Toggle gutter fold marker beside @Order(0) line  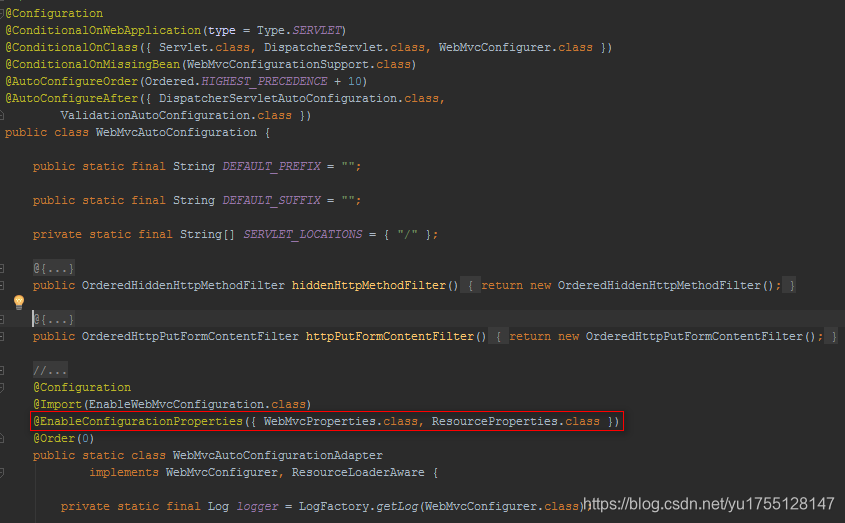click(x=2, y=438)
